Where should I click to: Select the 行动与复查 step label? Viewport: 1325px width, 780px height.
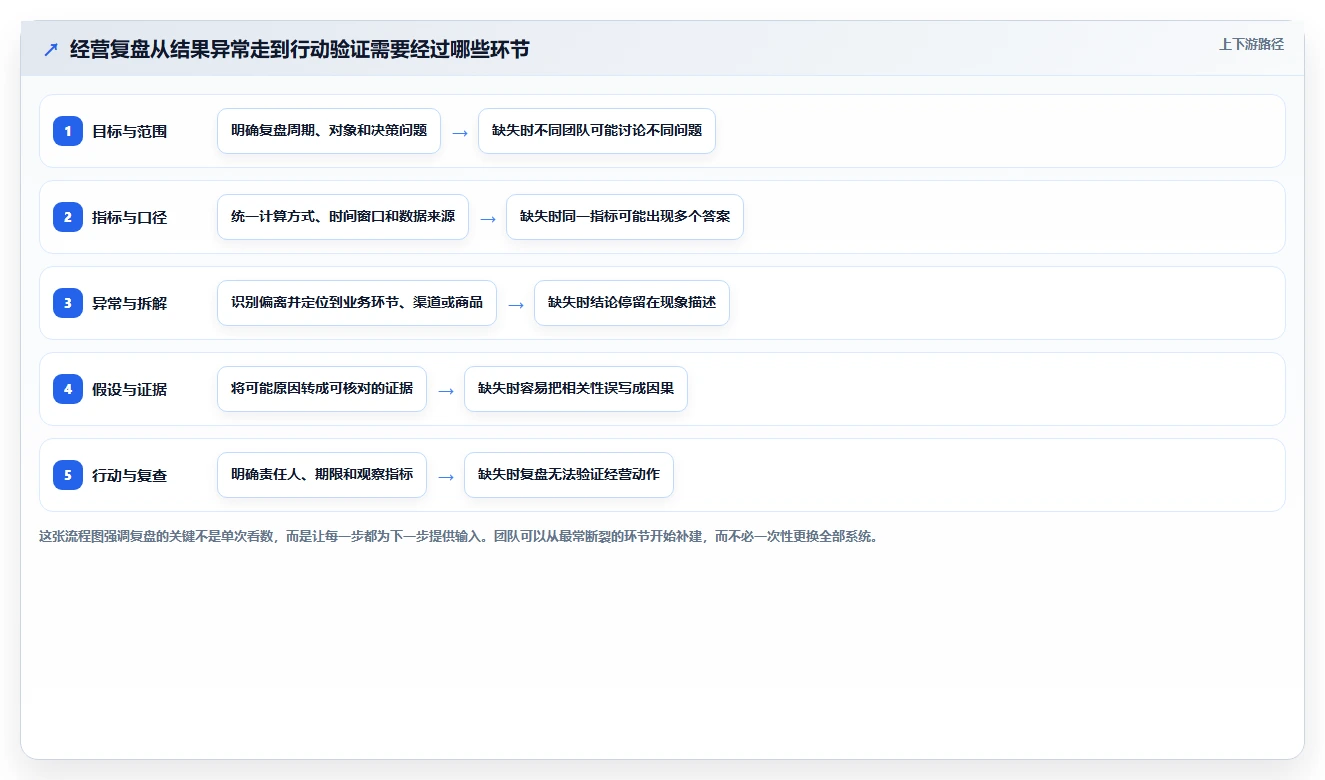129,475
